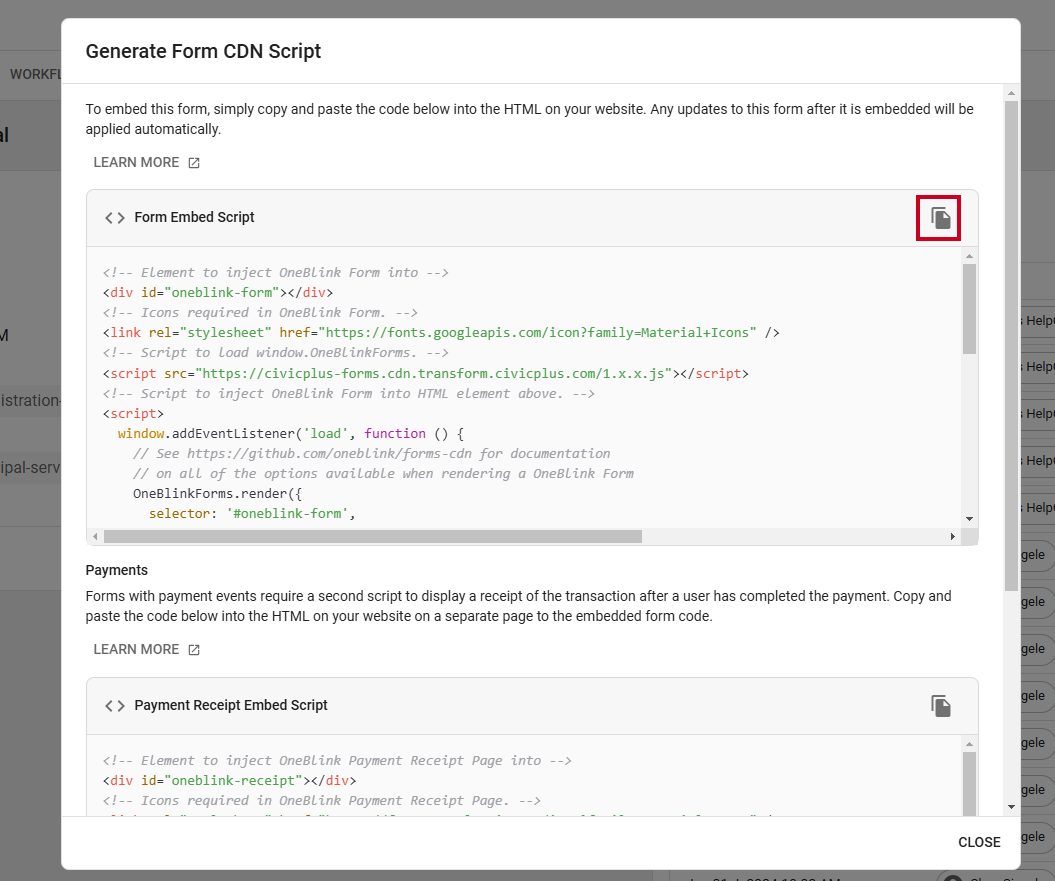The image size is (1055, 881).
Task: Click the code line with div id oneblink-receipt
Action: click(x=229, y=781)
